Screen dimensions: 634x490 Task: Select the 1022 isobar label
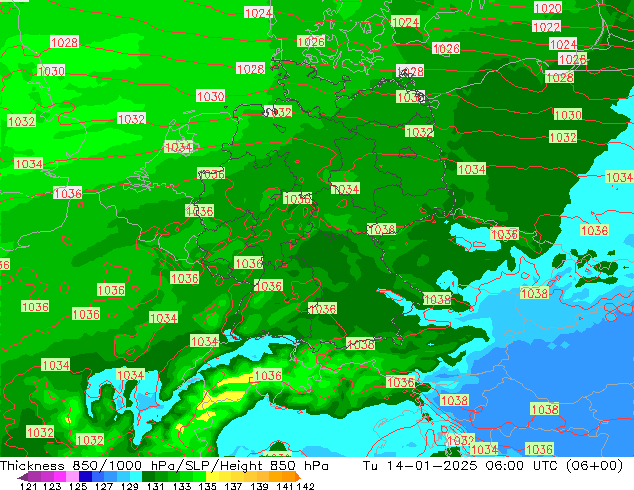point(547,27)
